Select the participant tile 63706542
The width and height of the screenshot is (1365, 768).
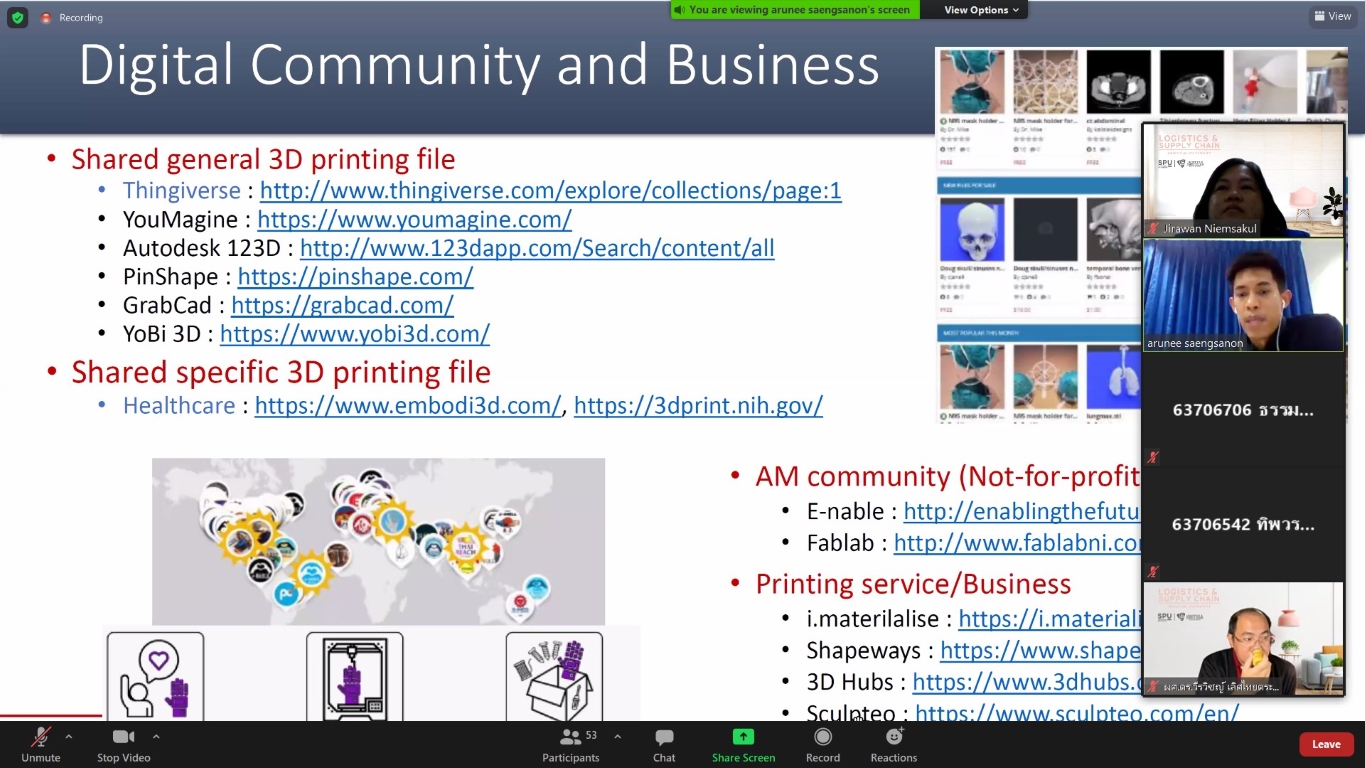click(1243, 524)
